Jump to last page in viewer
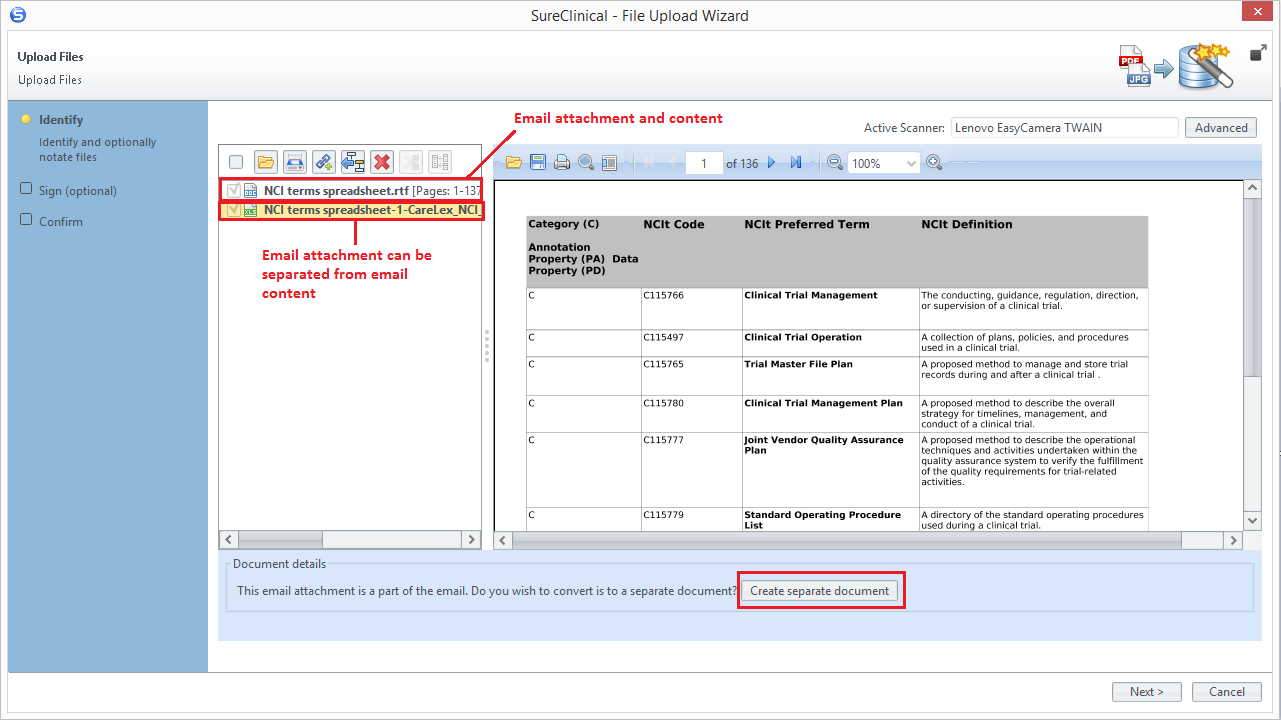Viewport: 1281px width, 720px height. (x=796, y=163)
